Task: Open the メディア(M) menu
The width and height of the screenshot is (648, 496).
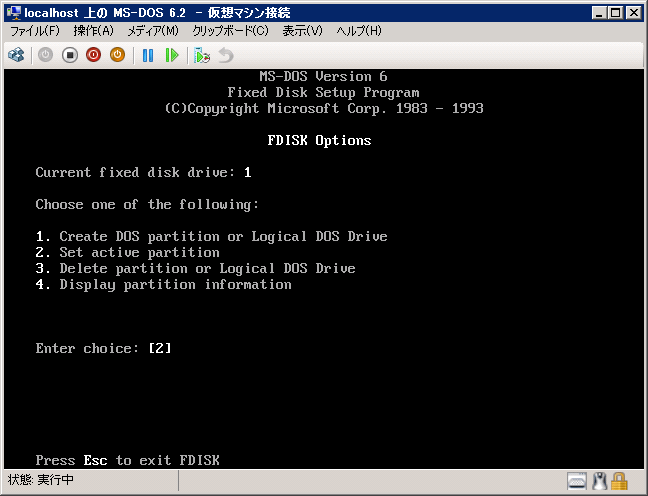Action: click(x=153, y=31)
